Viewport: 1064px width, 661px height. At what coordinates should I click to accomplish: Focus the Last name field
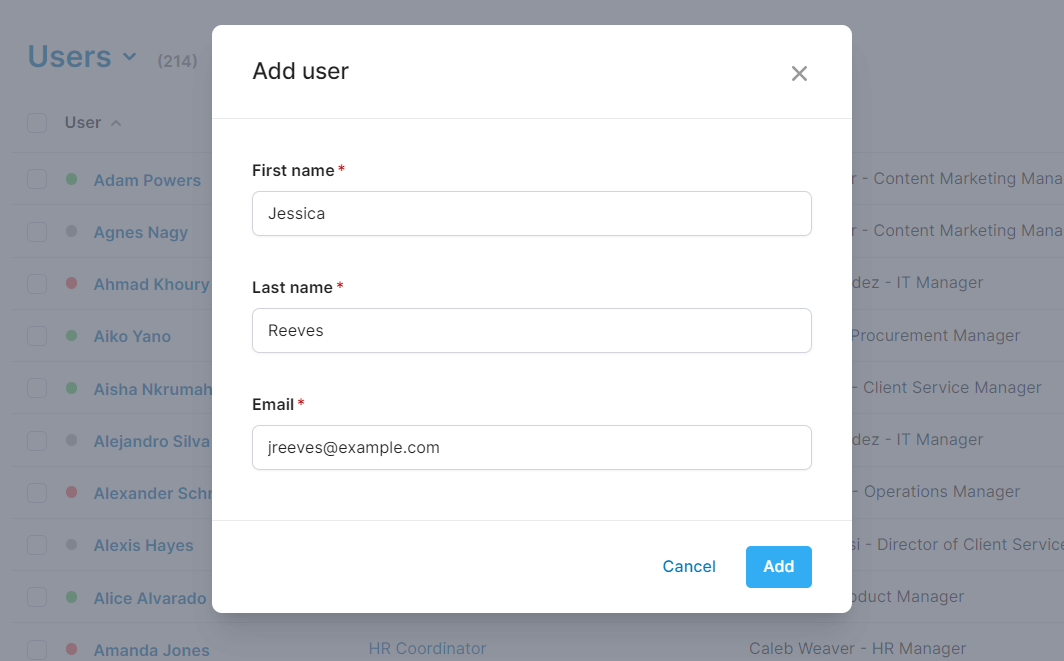531,331
